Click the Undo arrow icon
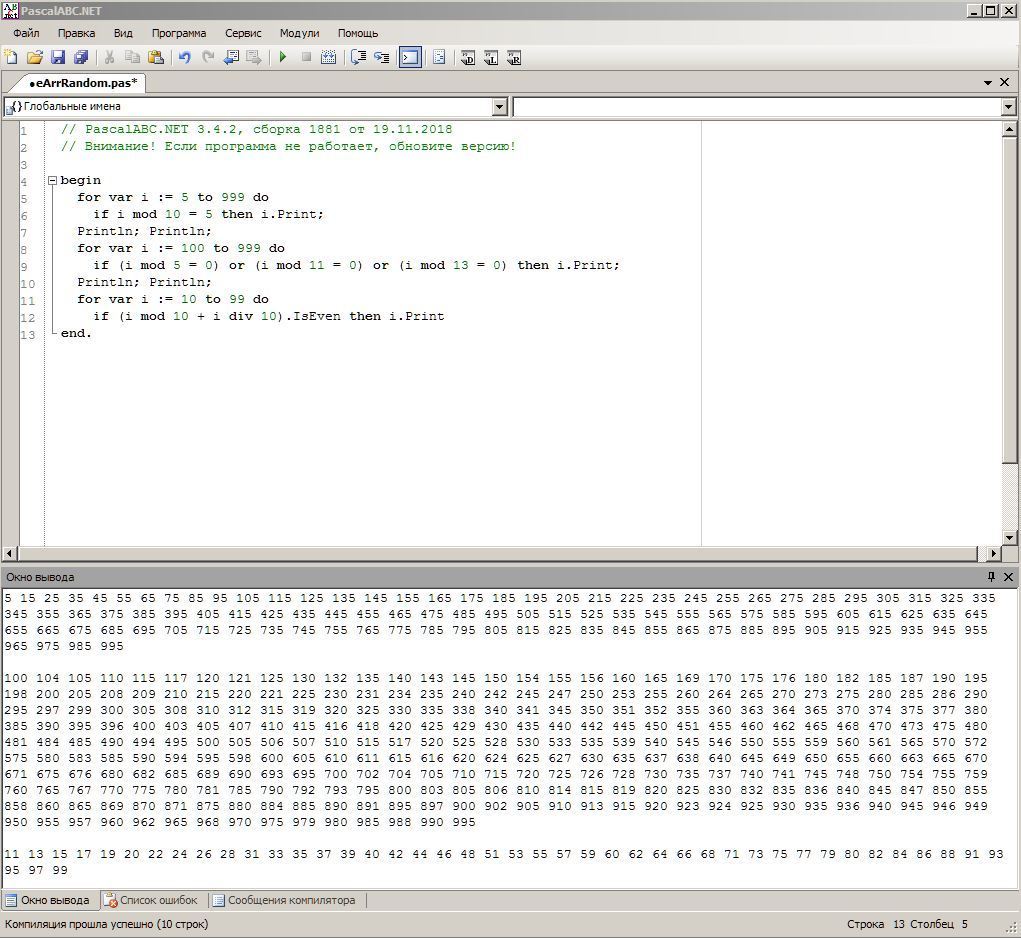The image size is (1021, 938). (x=184, y=58)
